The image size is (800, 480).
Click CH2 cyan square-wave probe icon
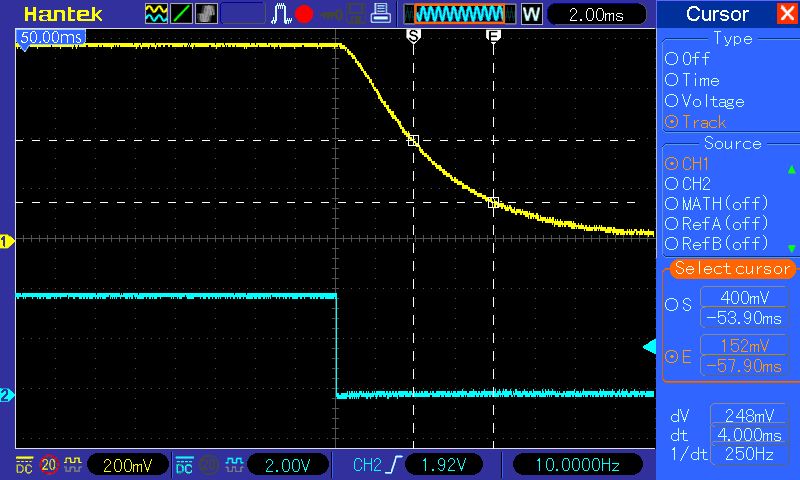click(234, 464)
